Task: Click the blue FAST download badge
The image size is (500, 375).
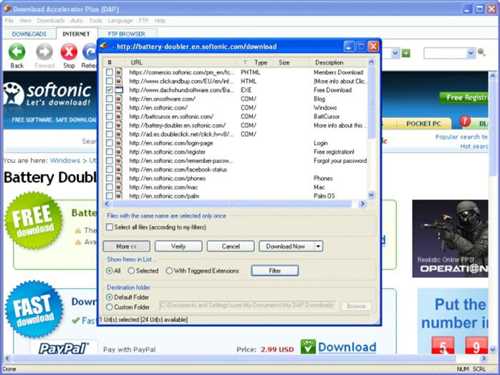Action: click(x=35, y=309)
